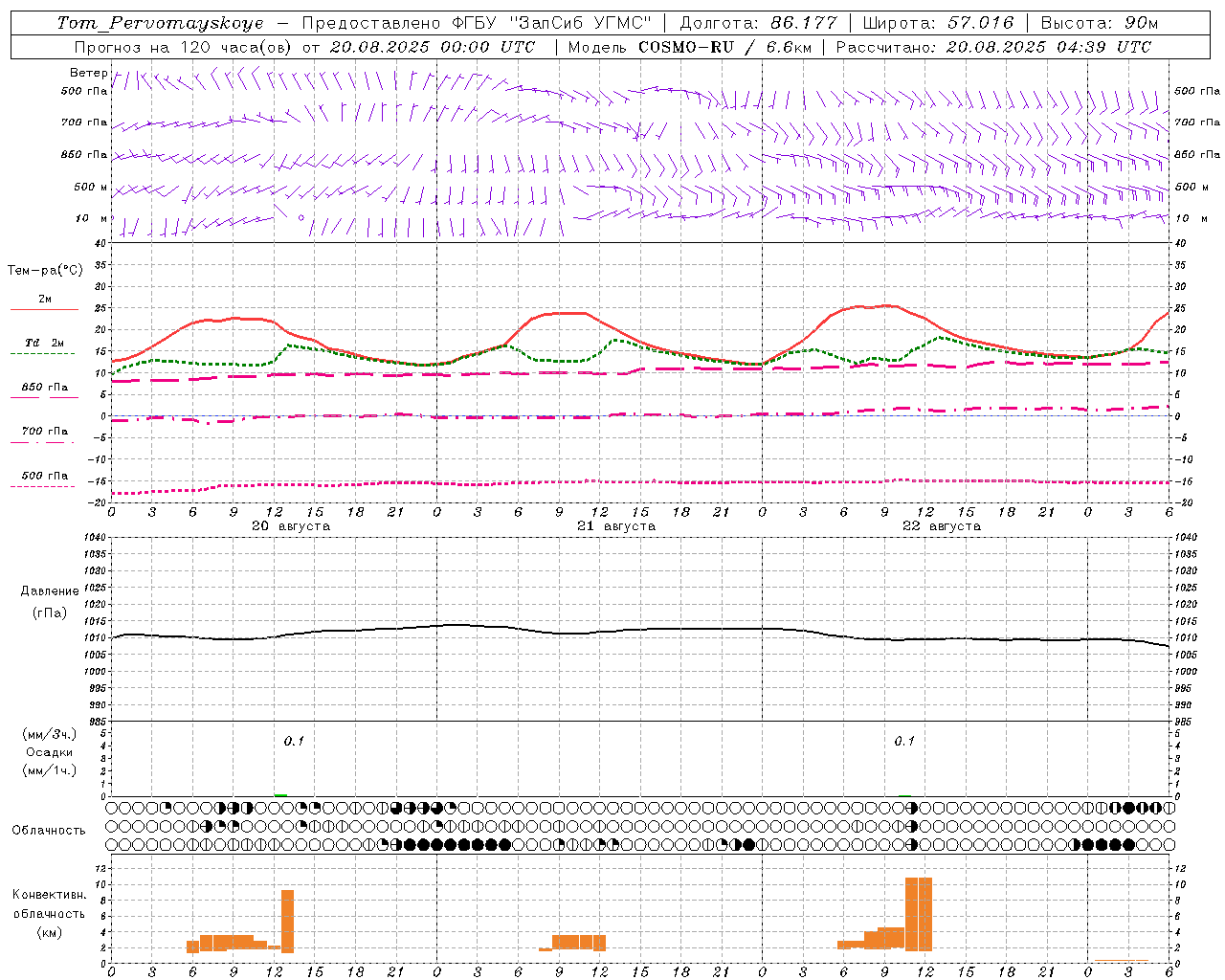Screen dimensions: 1225x980
Task: Click the "Облачность" cloudiness label
Action: point(49,830)
